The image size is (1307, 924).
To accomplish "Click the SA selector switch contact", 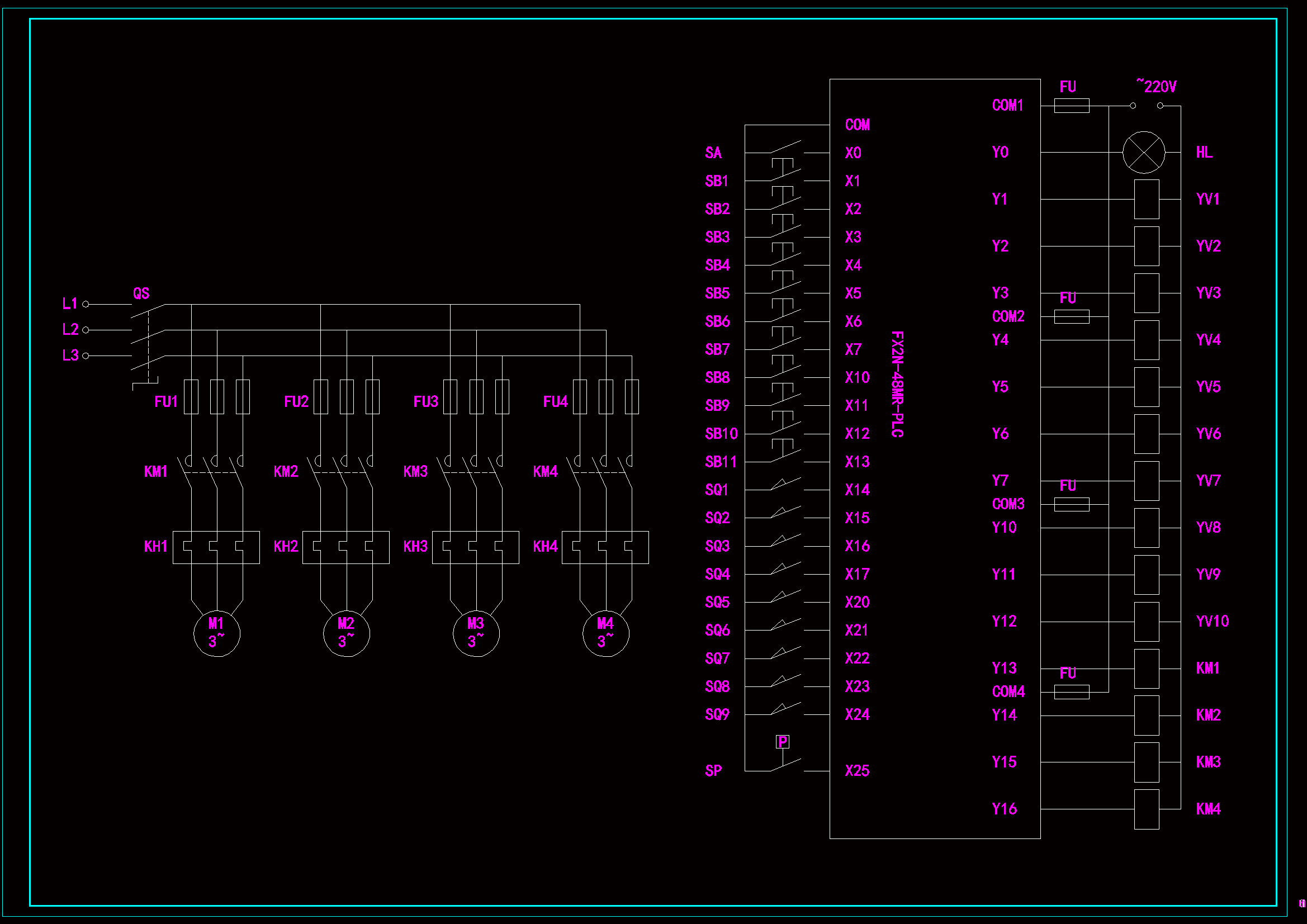I will click(785, 148).
